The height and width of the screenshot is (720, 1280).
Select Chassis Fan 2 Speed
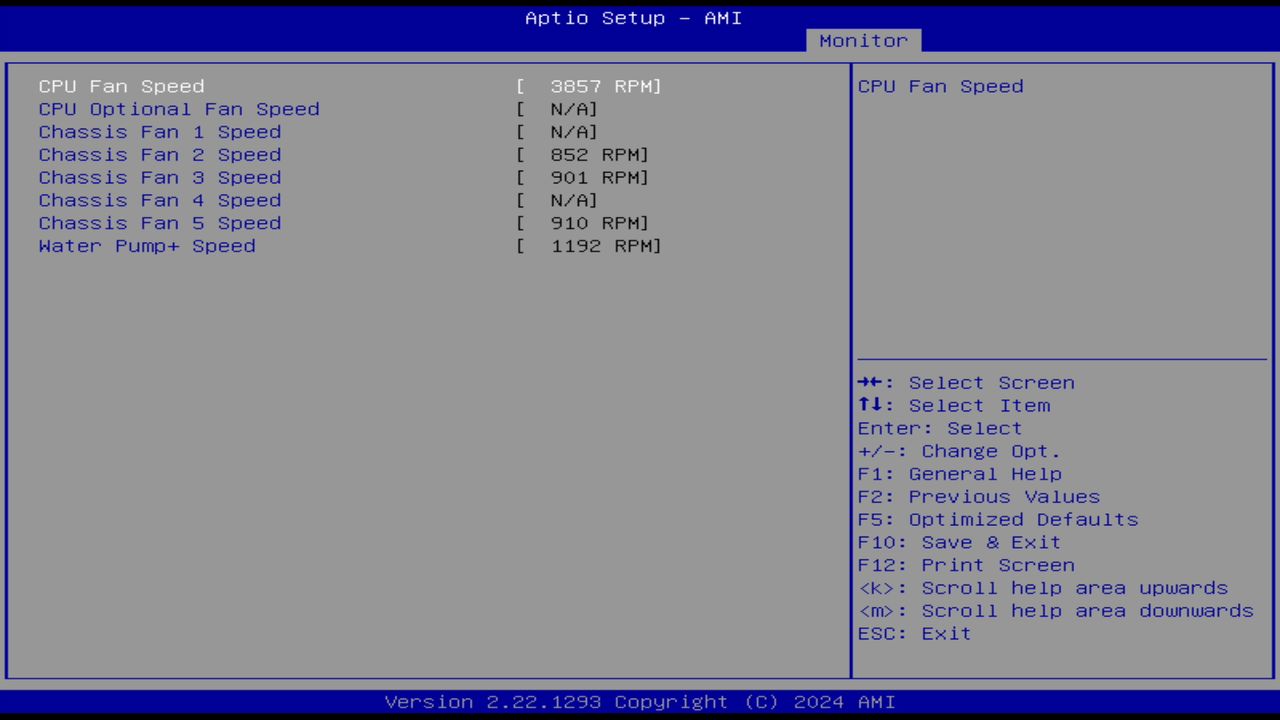[x=160, y=155]
